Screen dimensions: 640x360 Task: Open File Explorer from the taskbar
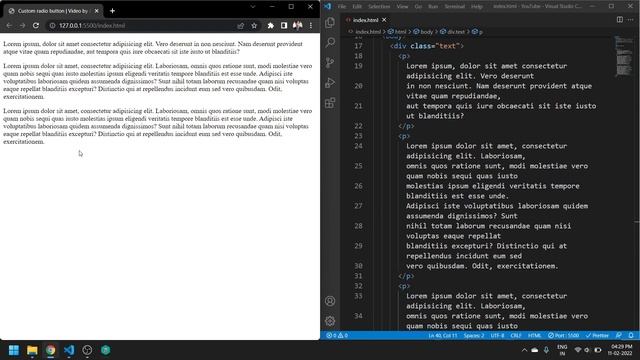(32, 350)
